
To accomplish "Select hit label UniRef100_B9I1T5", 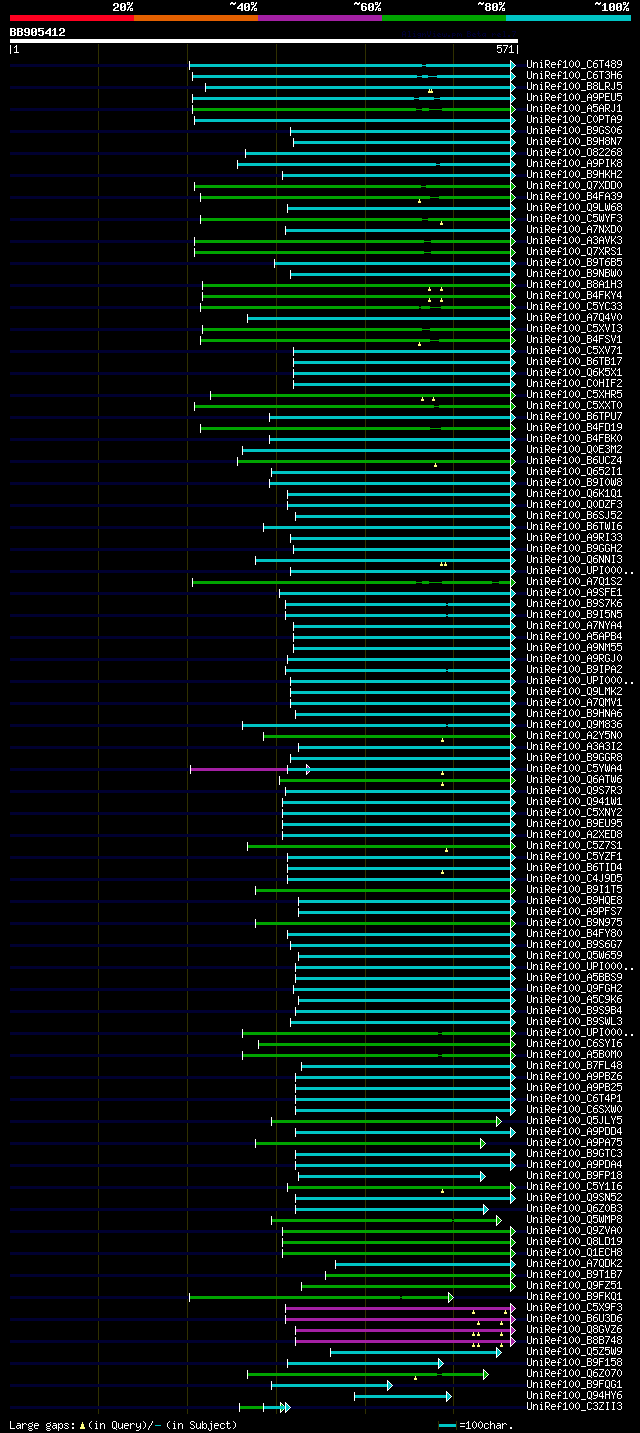I will click(574, 890).
